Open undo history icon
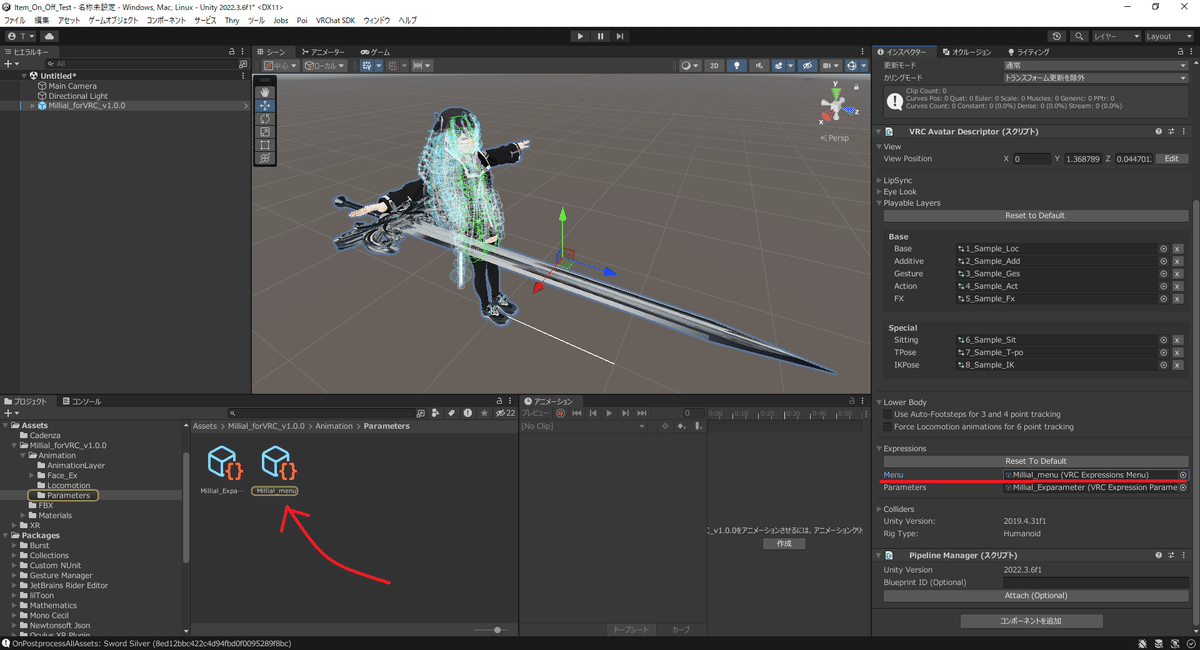The width and height of the screenshot is (1200, 650). point(1058,36)
